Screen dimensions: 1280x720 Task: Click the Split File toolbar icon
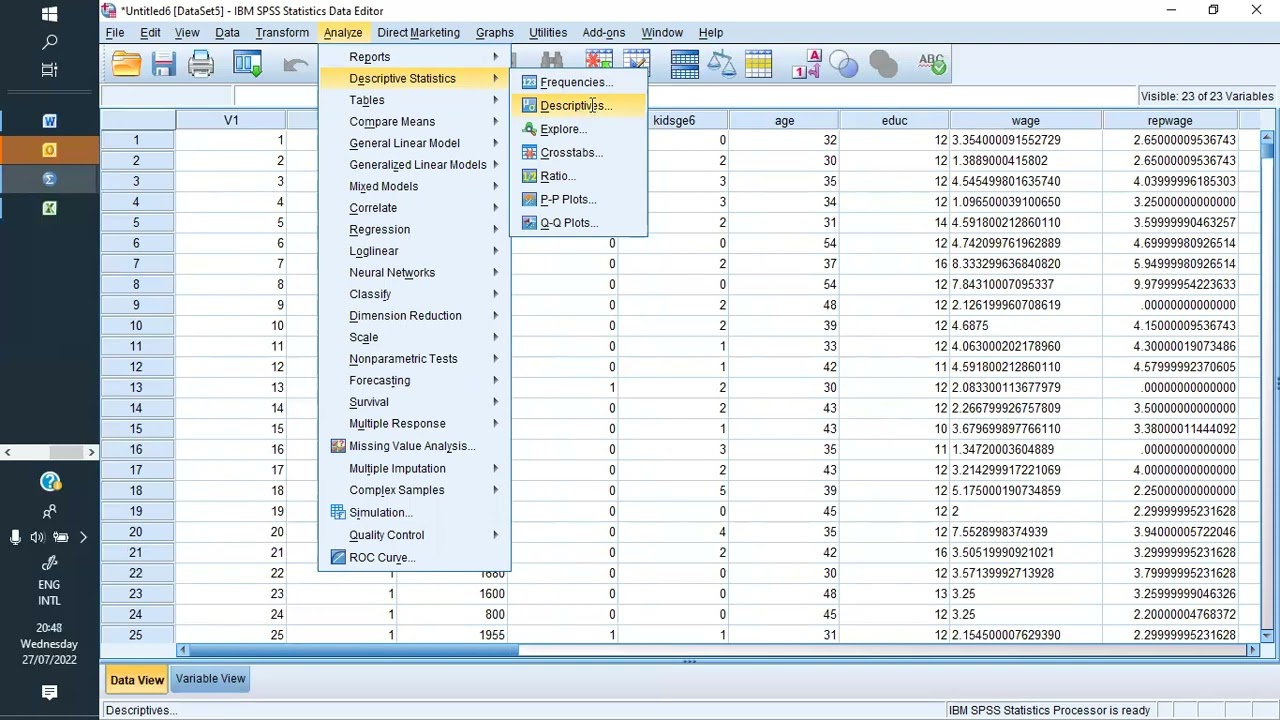point(685,65)
